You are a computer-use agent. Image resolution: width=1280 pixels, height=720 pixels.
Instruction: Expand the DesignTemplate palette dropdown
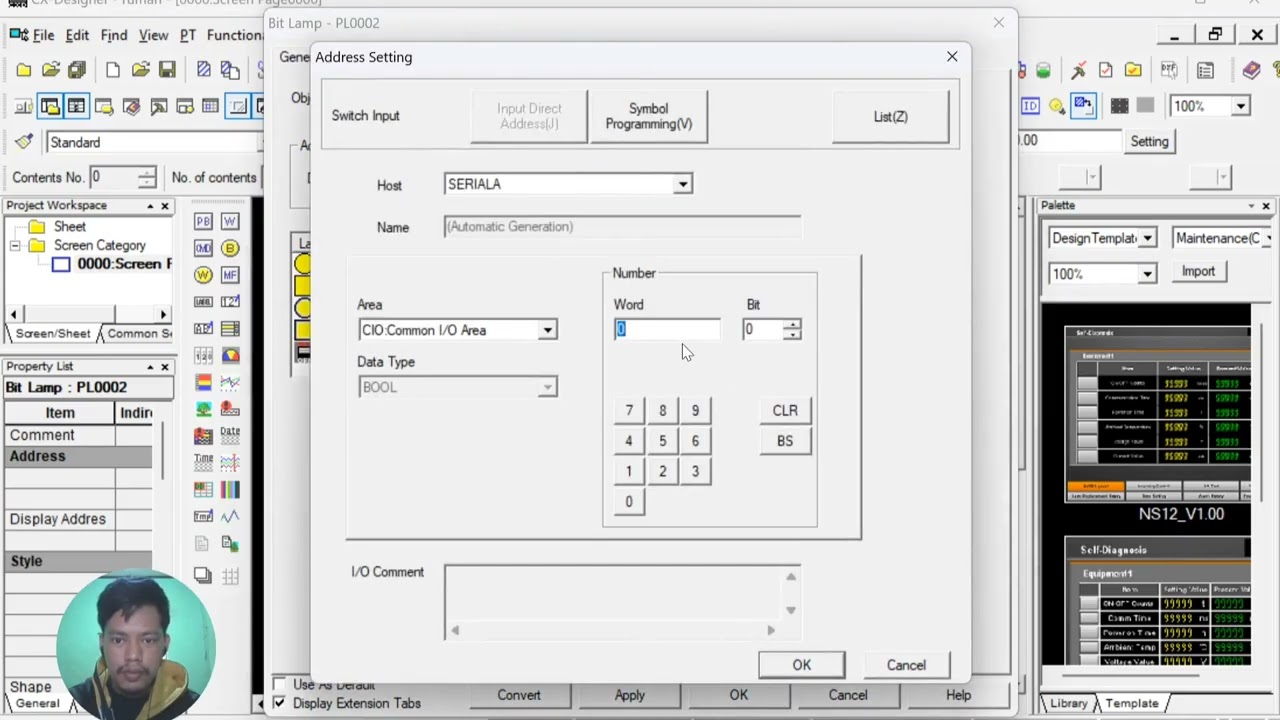[1148, 238]
